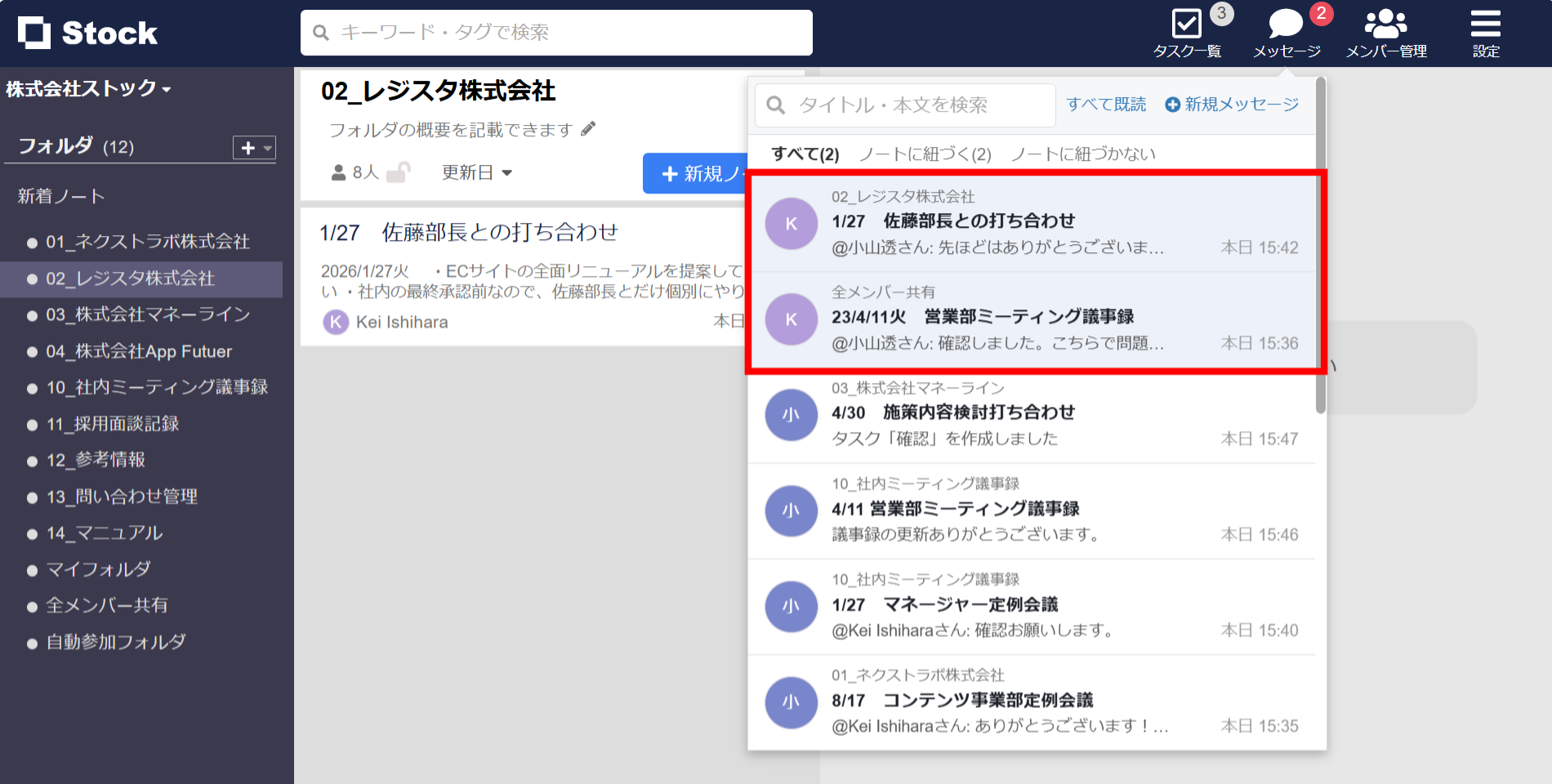Open the タスク一覧 checklist icon
The image size is (1552, 784).
coord(1185,24)
